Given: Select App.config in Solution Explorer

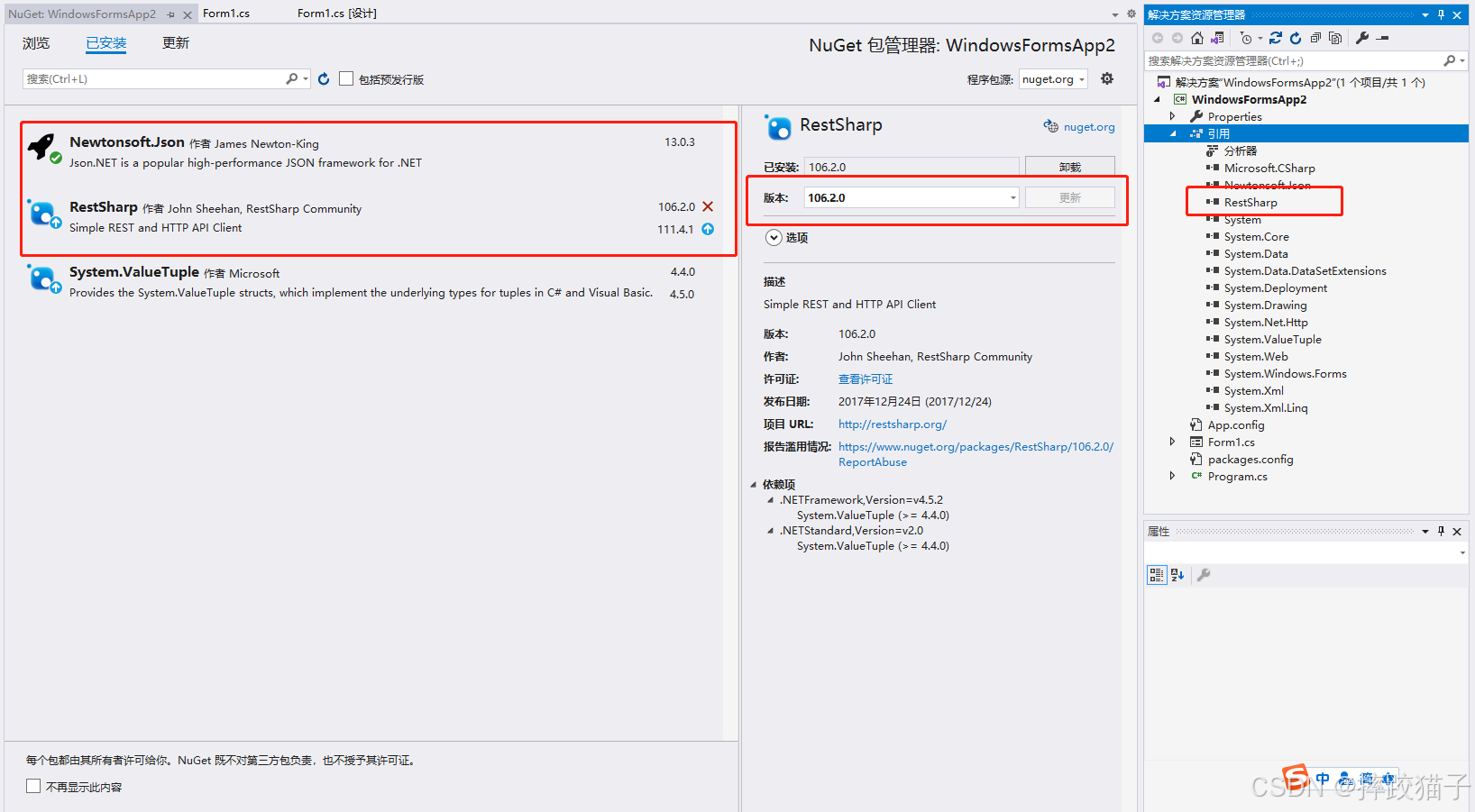Looking at the screenshot, I should (1236, 424).
